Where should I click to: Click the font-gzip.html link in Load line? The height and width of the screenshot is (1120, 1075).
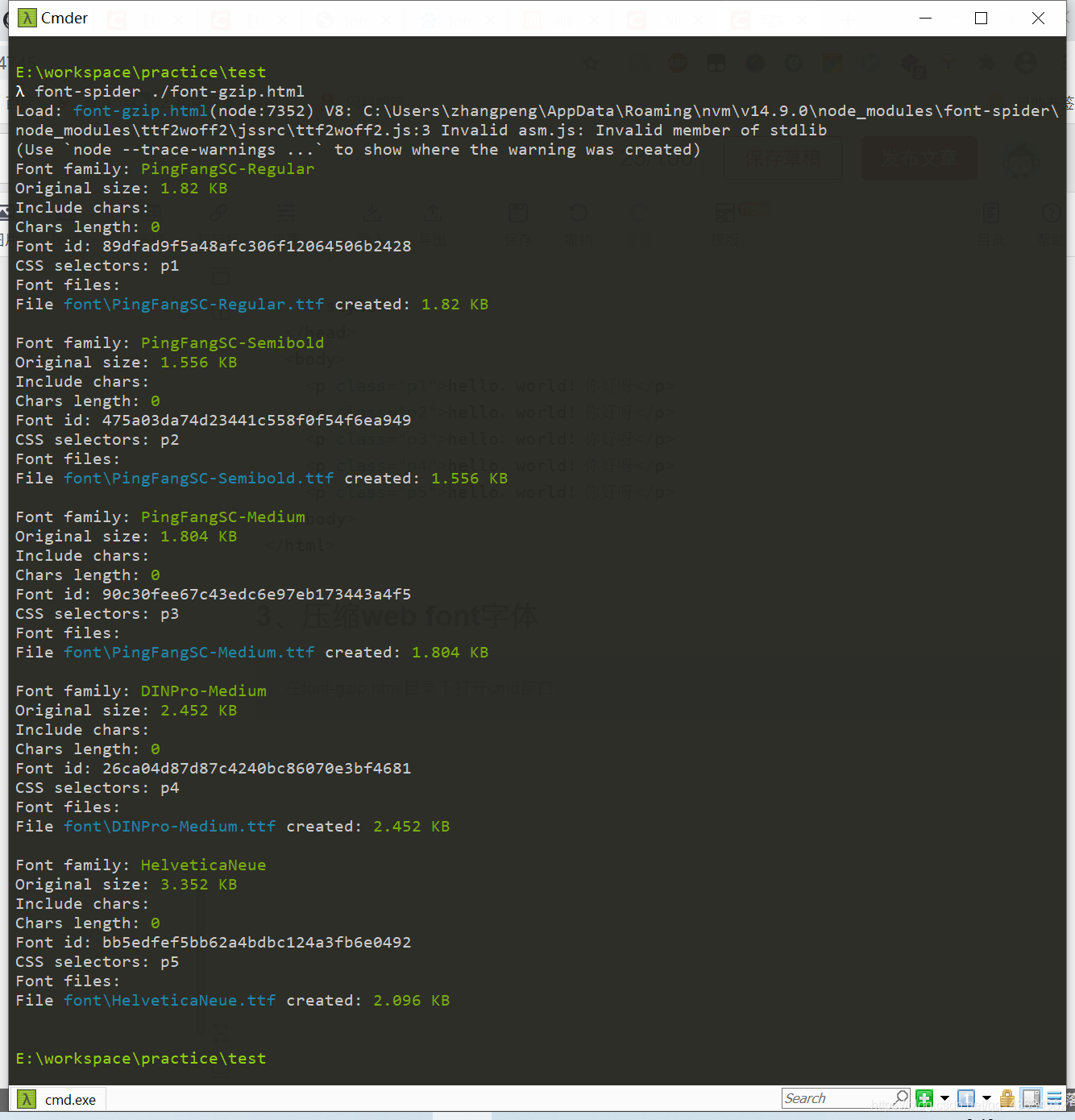(x=140, y=110)
